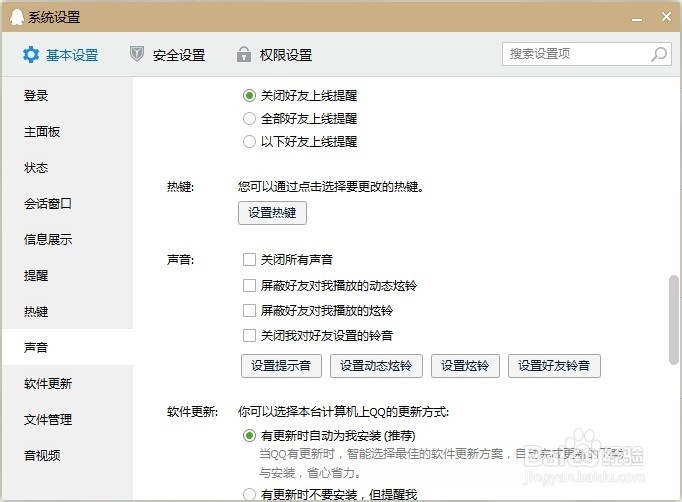This screenshot has width=682, height=502.
Task: Open the 热键 sidebar section
Action: click(67, 311)
